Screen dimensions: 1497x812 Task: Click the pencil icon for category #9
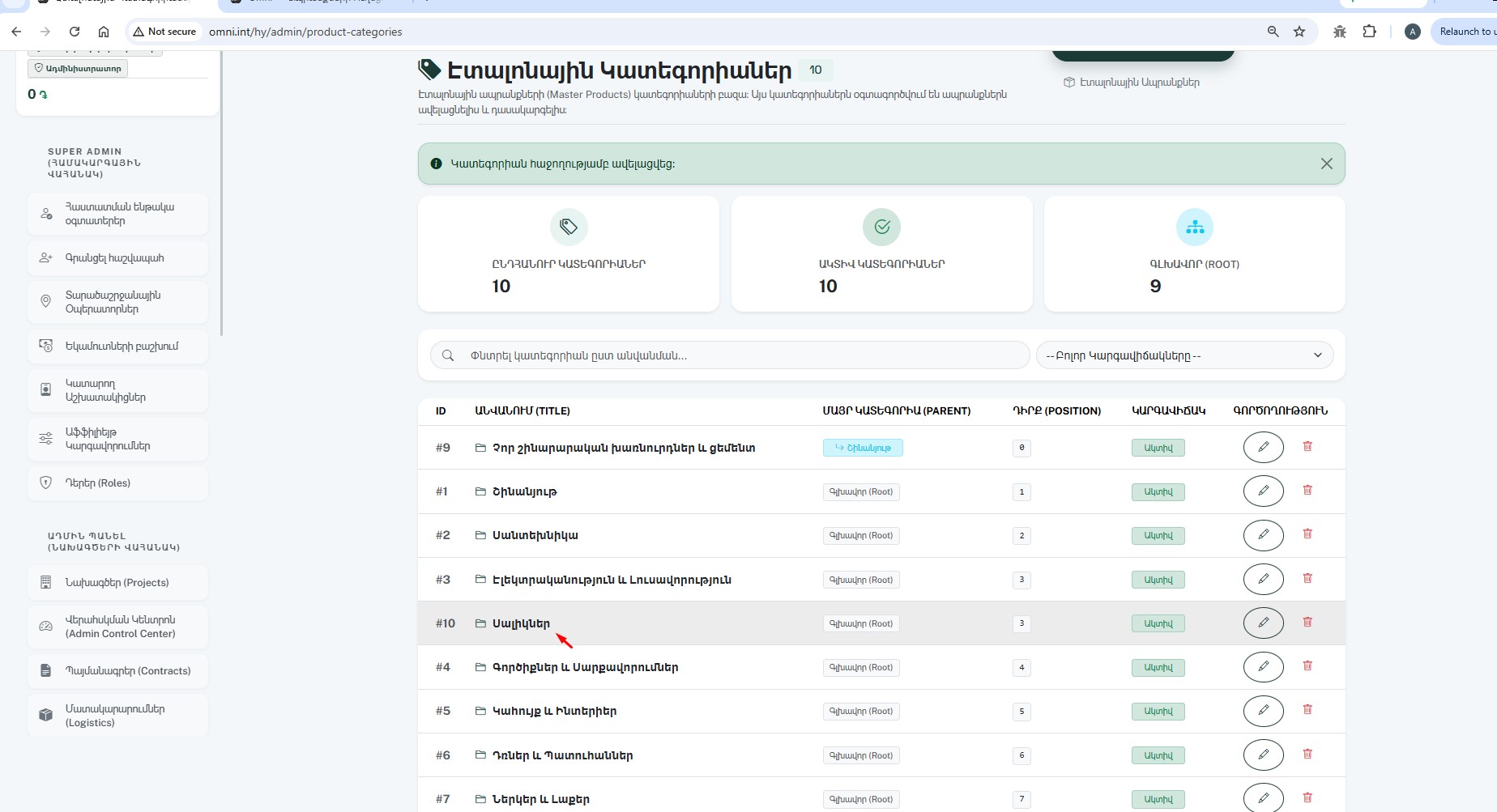click(1263, 447)
